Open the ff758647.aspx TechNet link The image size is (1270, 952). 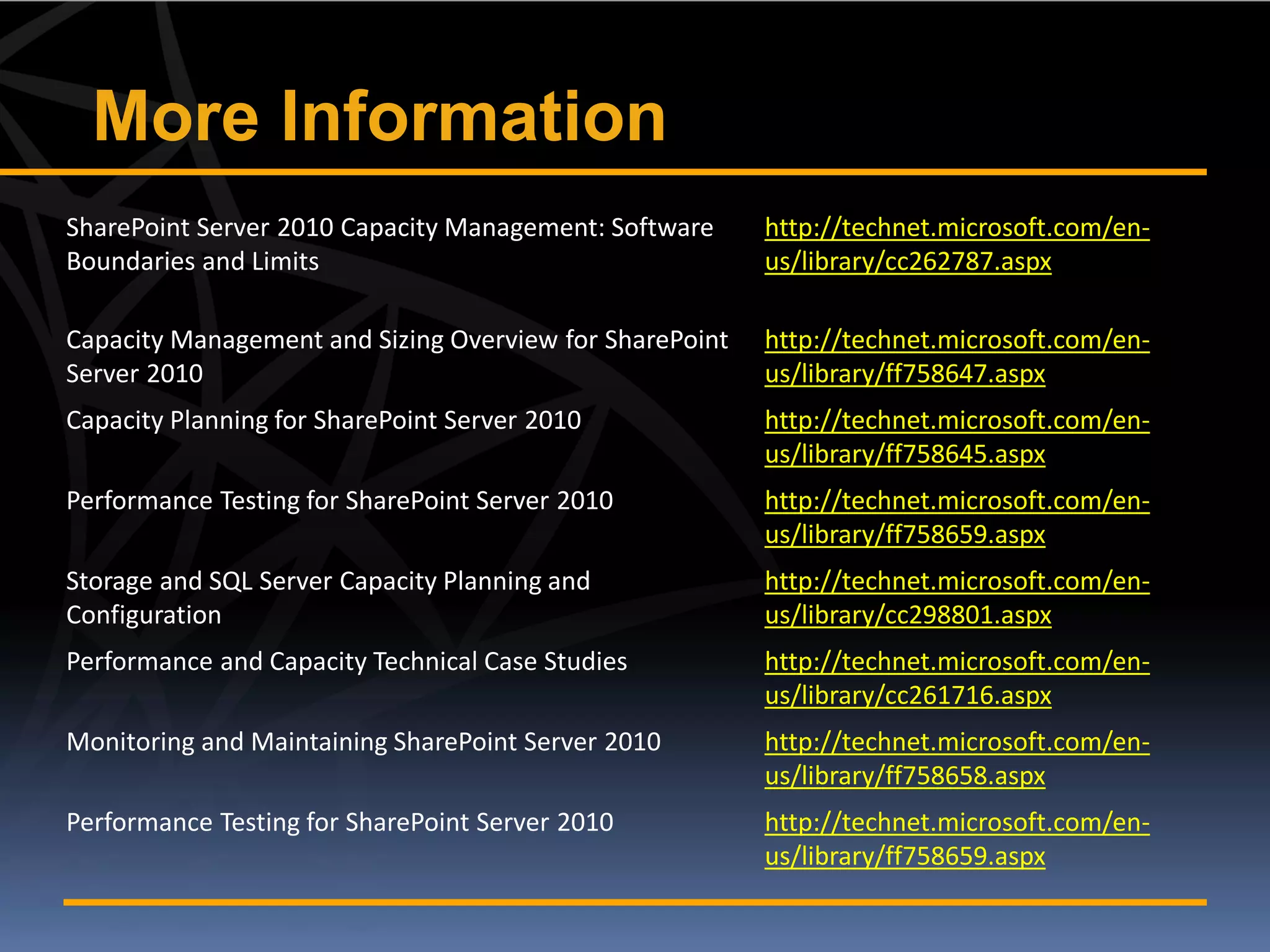(x=957, y=356)
